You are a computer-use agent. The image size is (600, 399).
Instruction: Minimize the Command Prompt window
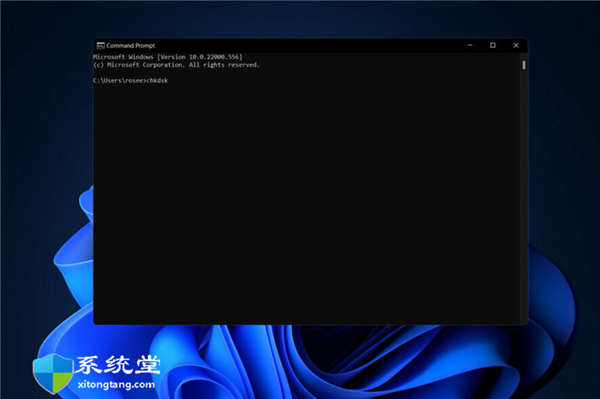[470, 45]
